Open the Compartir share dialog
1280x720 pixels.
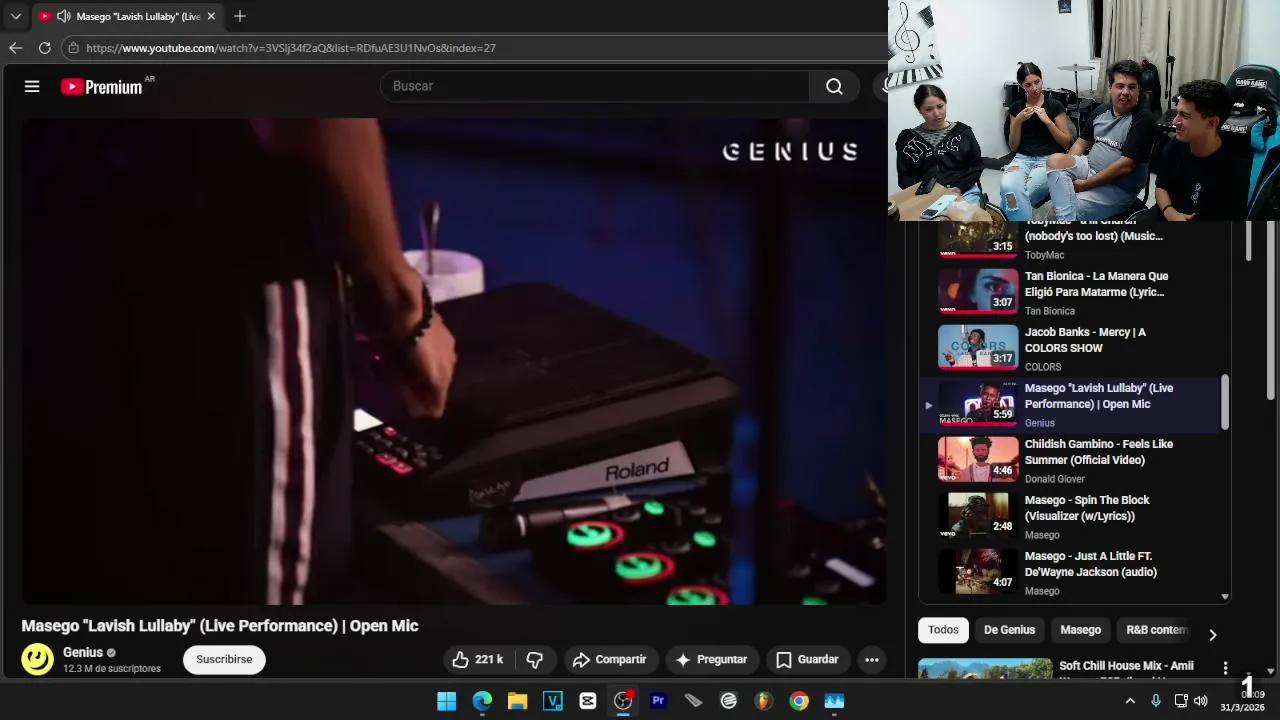click(x=610, y=660)
